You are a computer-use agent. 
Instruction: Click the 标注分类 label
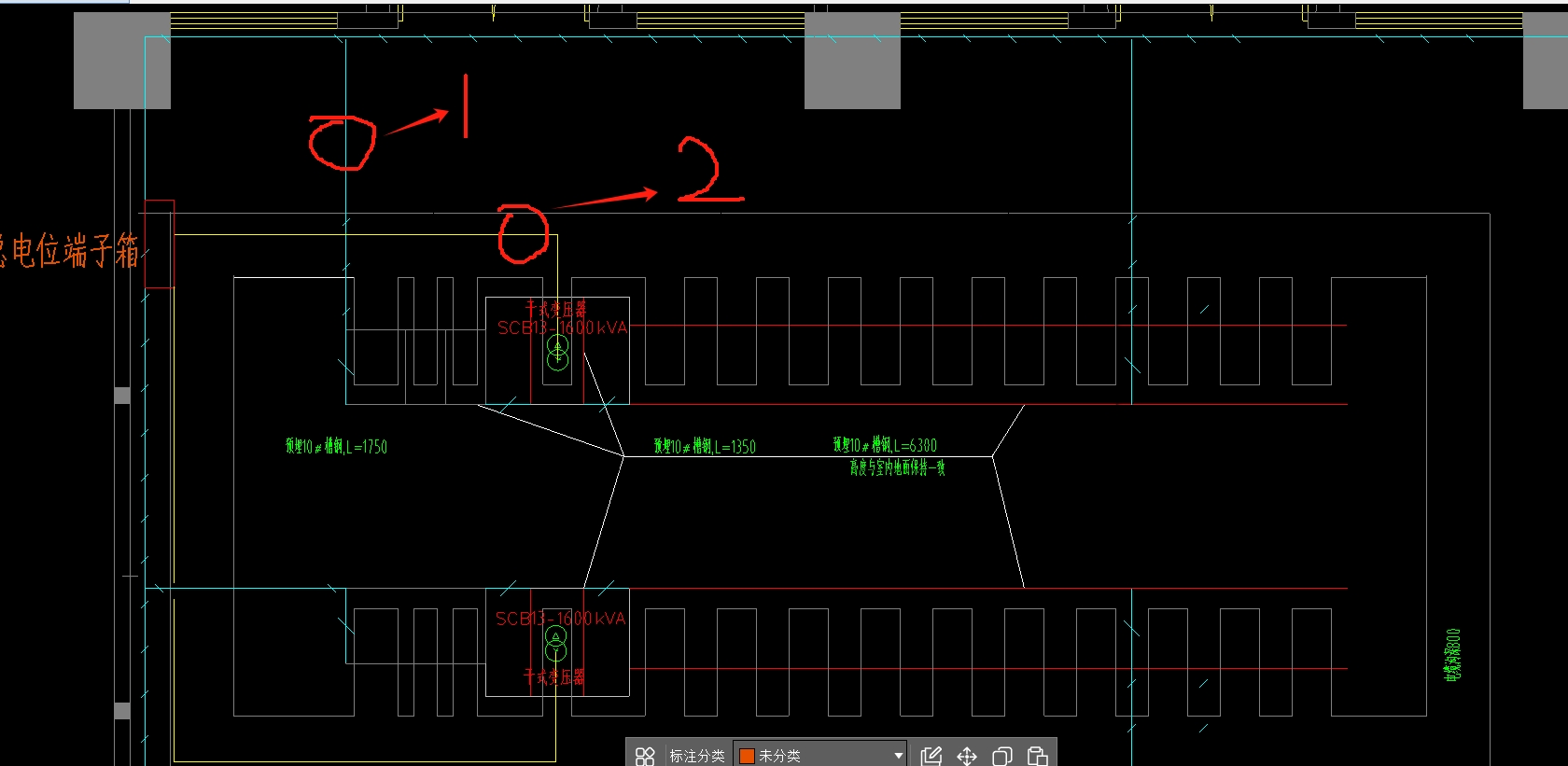point(696,756)
